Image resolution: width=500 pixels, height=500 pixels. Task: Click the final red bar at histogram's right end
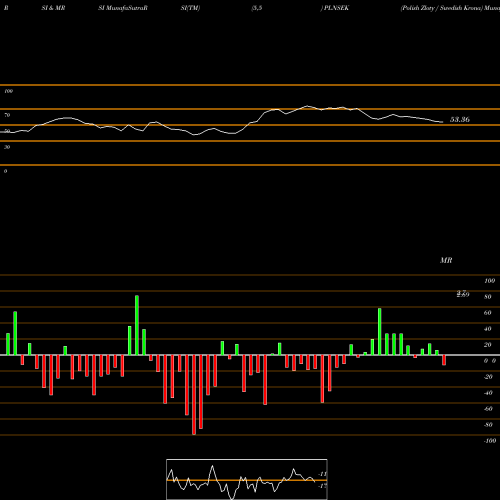coord(444,360)
